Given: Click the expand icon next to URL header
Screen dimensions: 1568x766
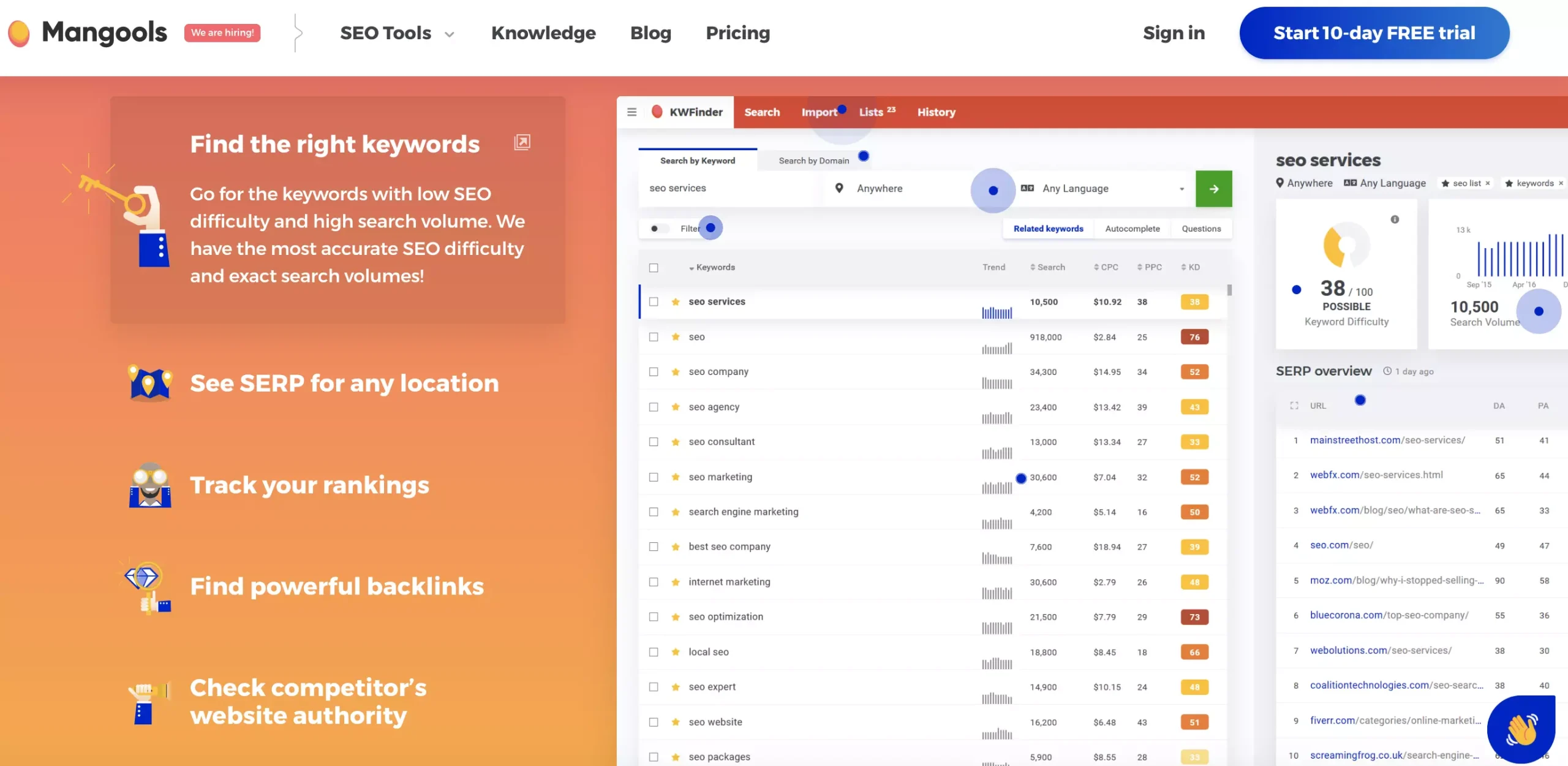Looking at the screenshot, I should point(1294,406).
